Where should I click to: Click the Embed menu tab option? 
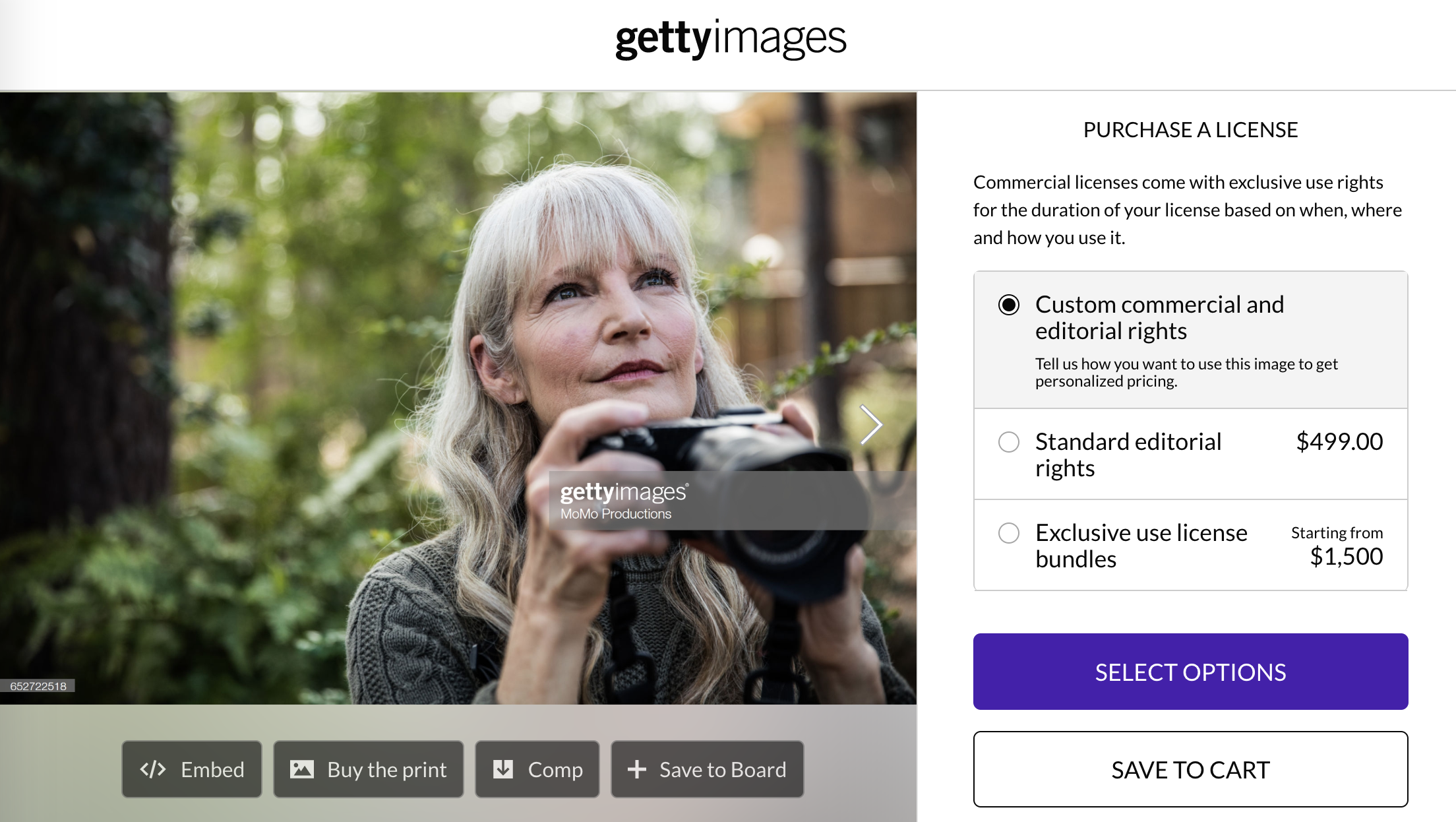tap(193, 769)
